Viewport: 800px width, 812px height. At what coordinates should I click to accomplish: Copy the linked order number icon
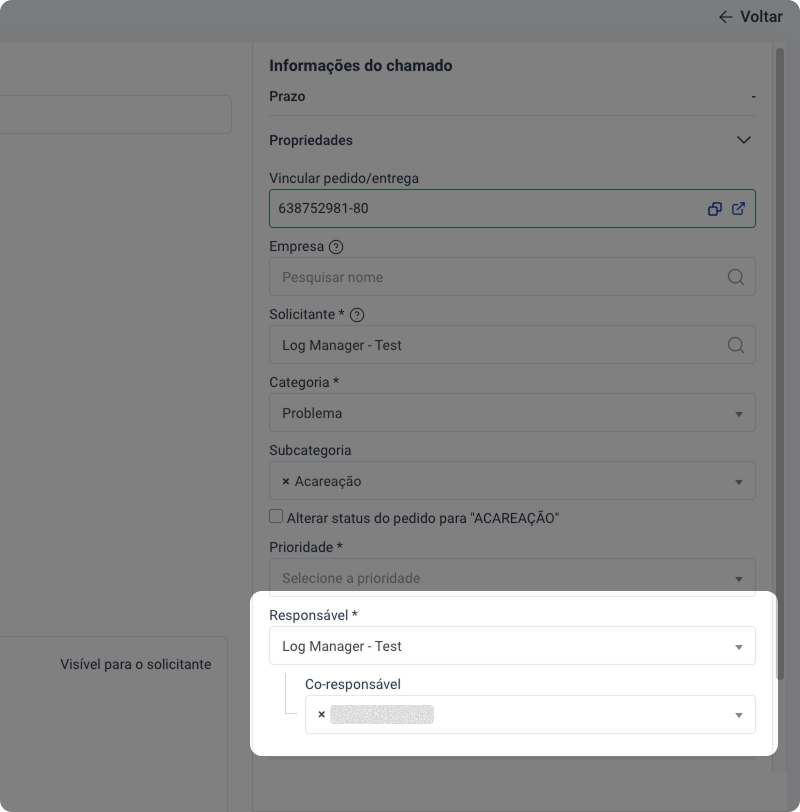[x=715, y=209]
